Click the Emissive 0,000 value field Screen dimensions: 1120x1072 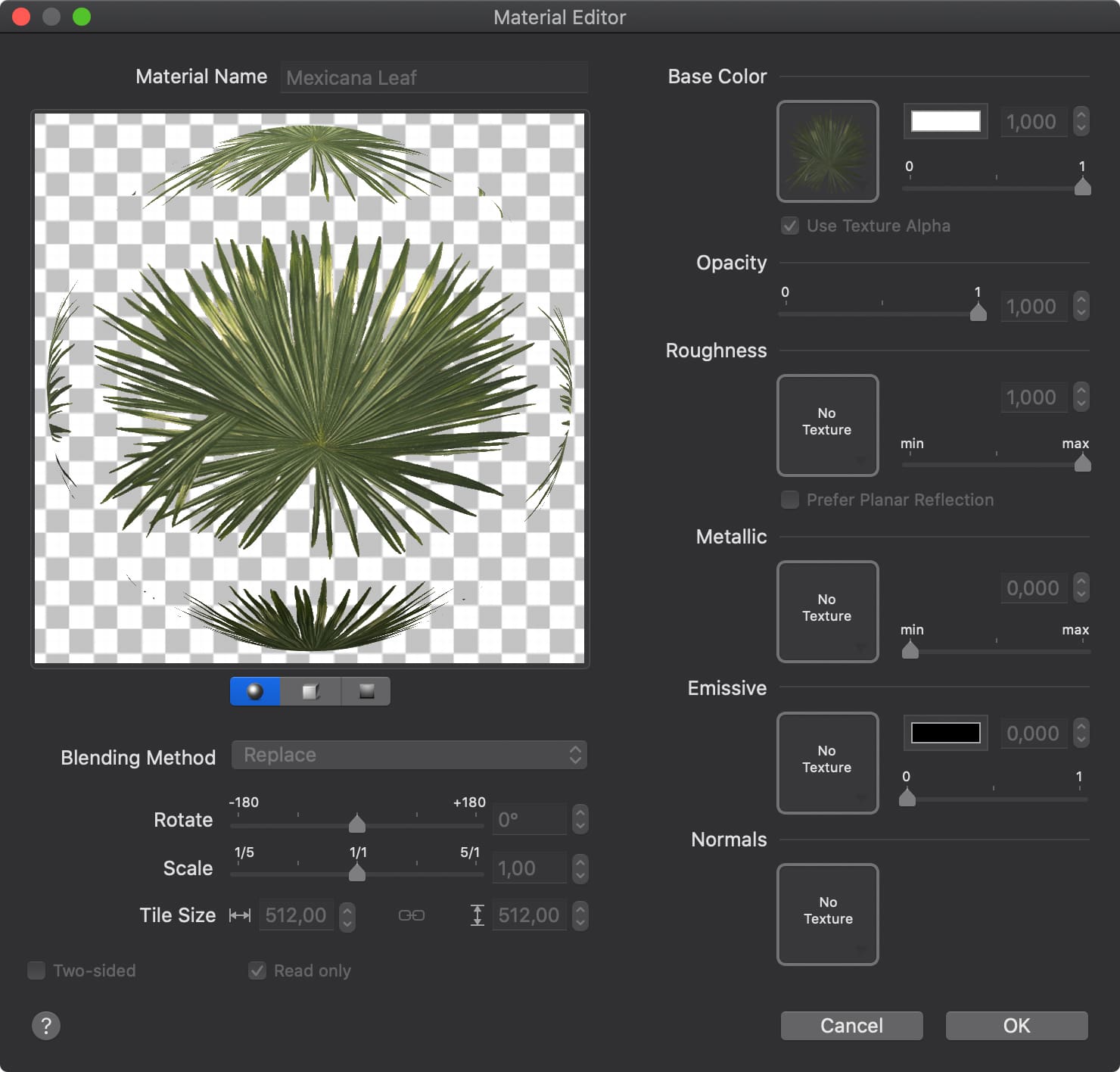pyautogui.click(x=1034, y=733)
